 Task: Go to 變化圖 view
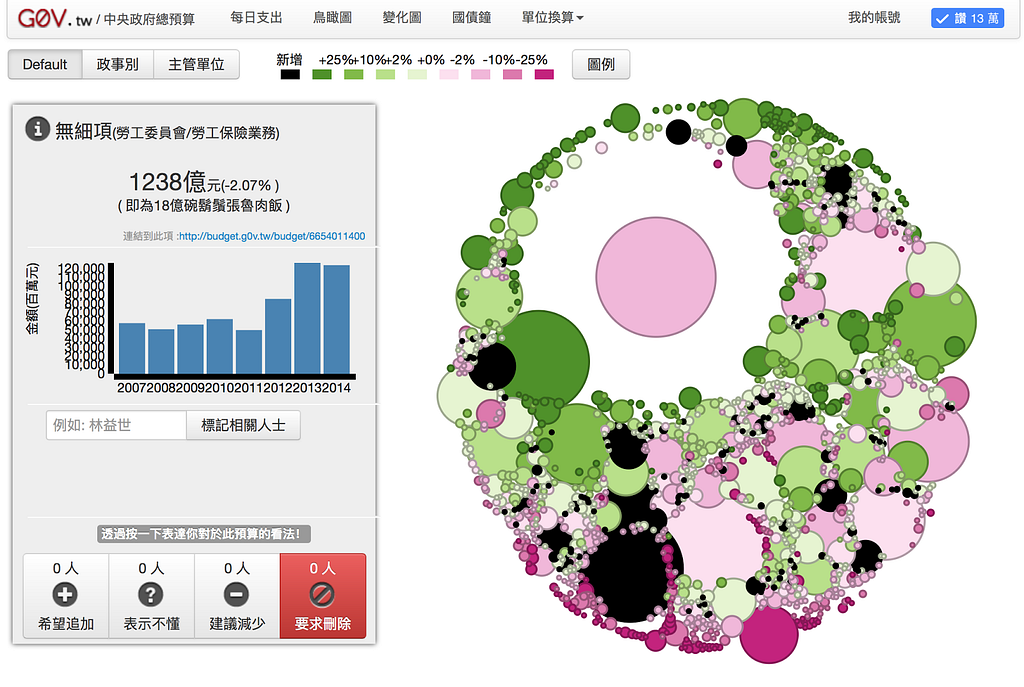click(402, 18)
